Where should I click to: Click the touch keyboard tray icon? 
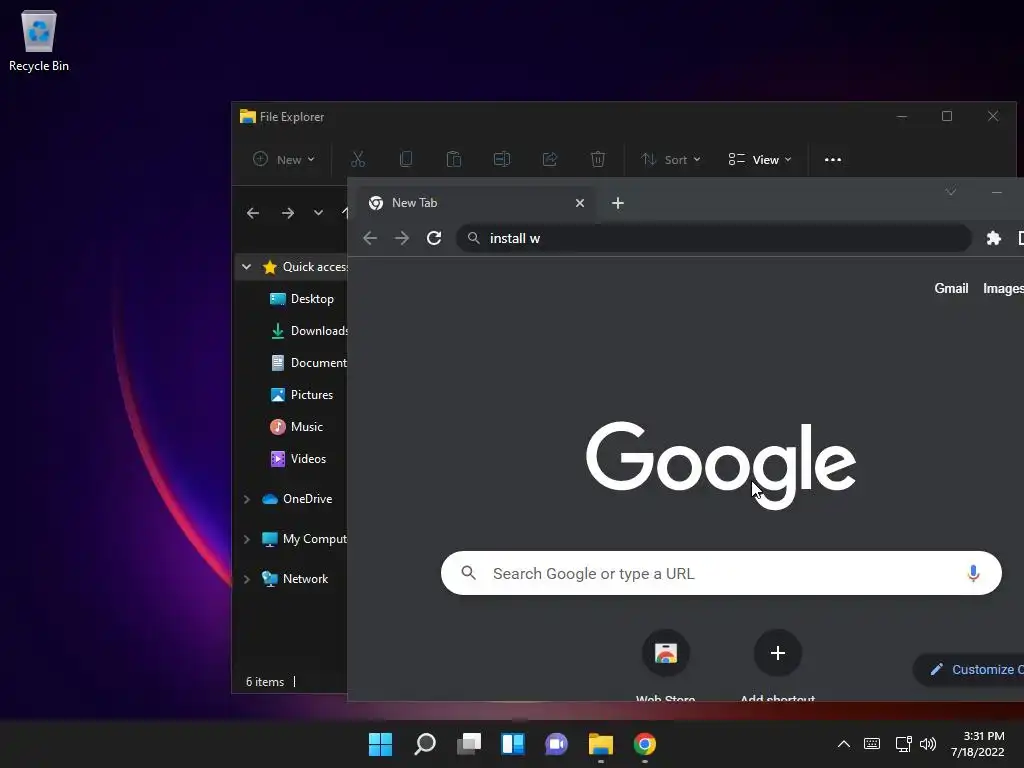(x=872, y=744)
